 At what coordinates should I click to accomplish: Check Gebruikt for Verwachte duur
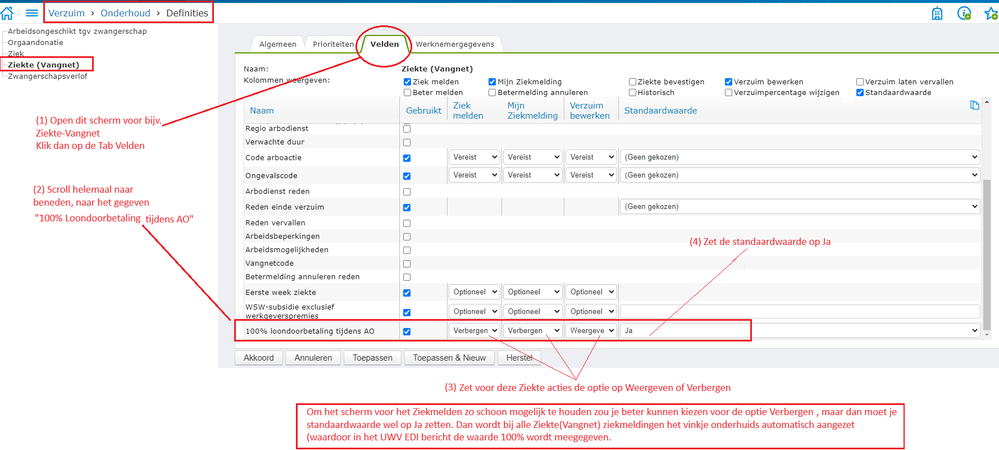tap(407, 142)
